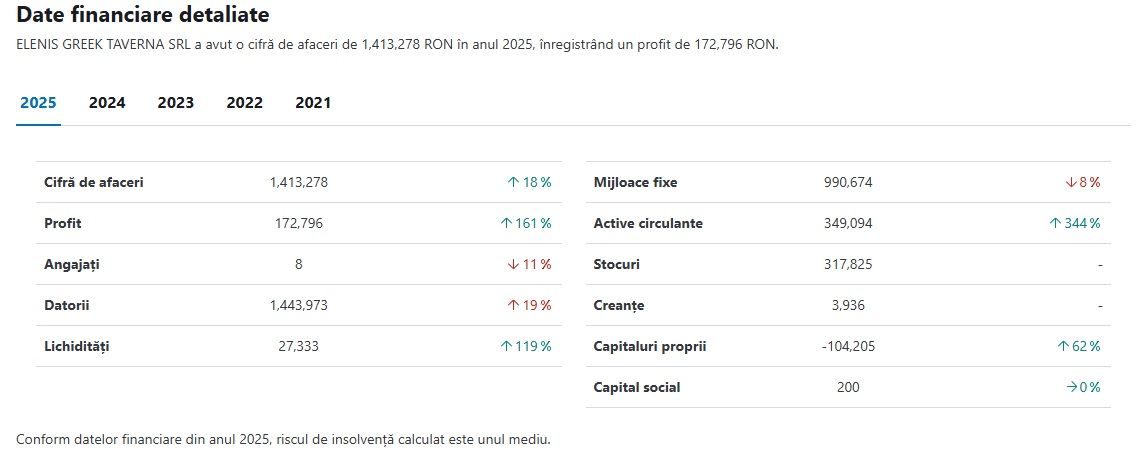The height and width of the screenshot is (453, 1137).
Task: Select the active 2025 tab
Action: click(38, 103)
